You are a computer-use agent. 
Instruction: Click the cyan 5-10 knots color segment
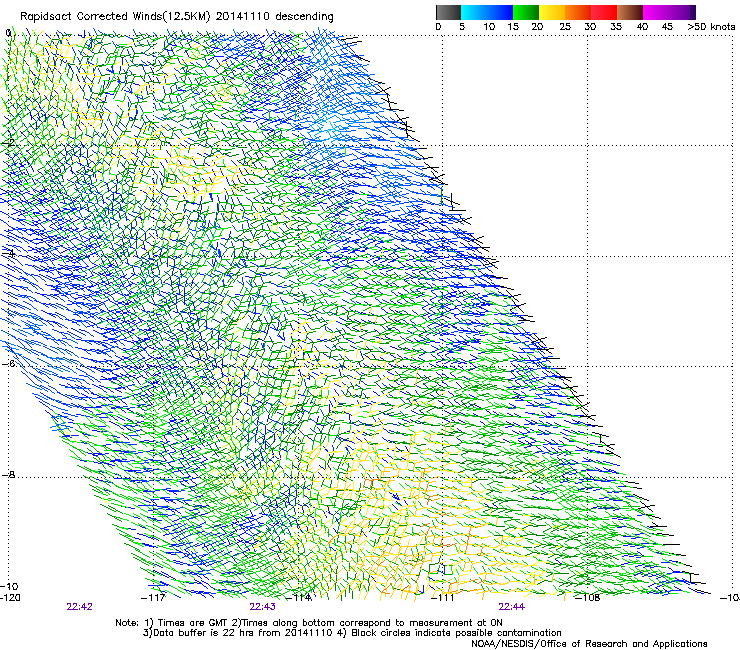click(474, 12)
